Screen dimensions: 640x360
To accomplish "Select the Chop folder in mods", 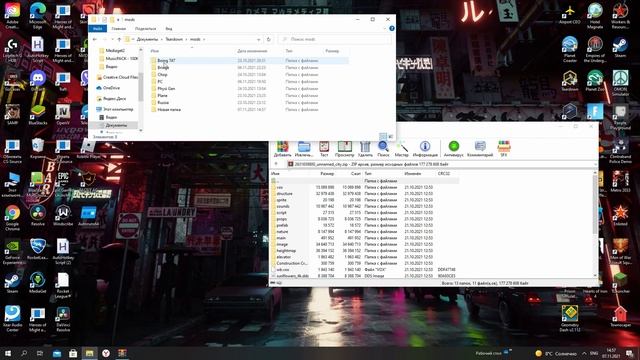I will (162, 75).
